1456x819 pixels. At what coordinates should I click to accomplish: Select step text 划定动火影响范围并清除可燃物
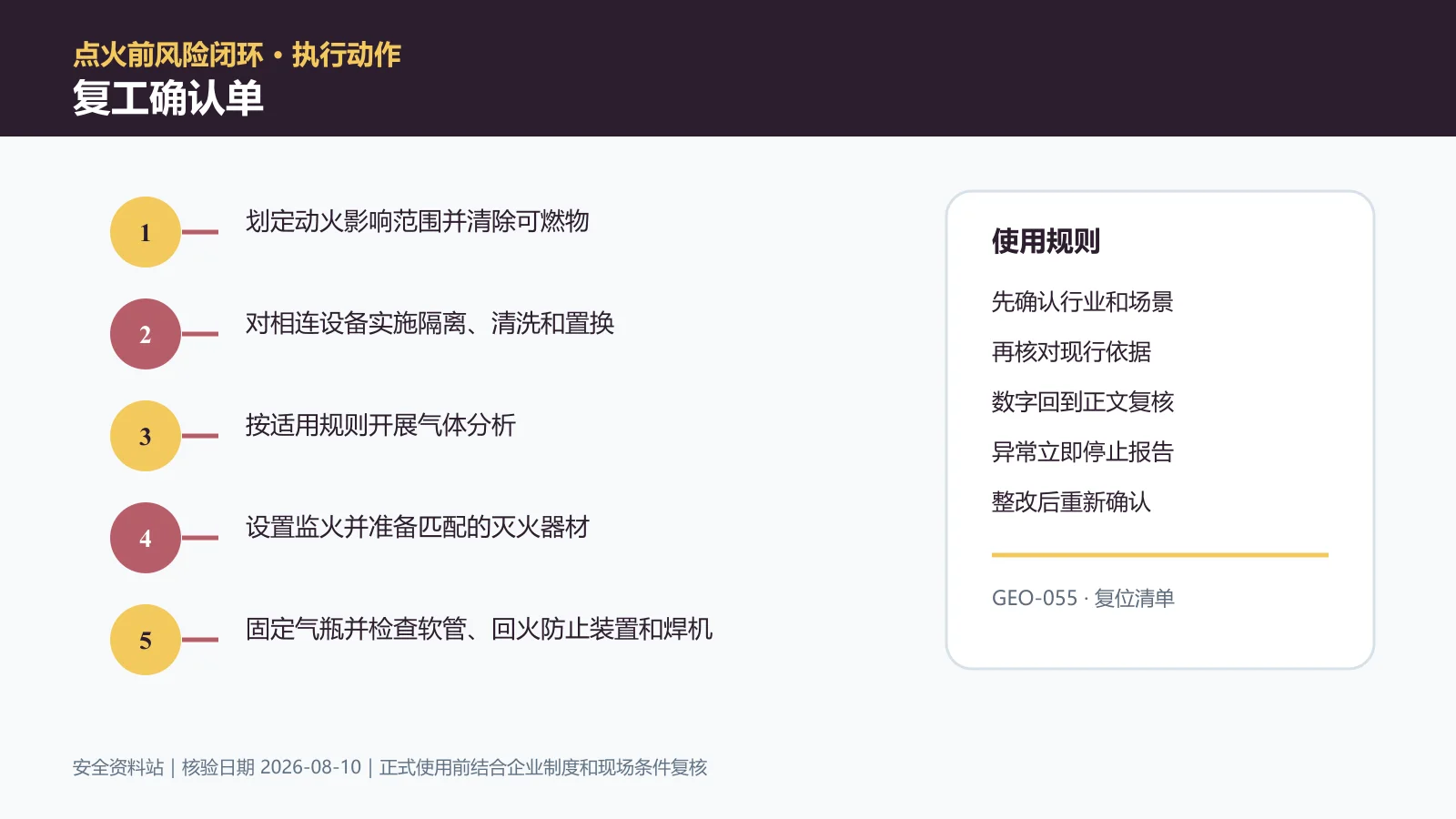coord(418,221)
